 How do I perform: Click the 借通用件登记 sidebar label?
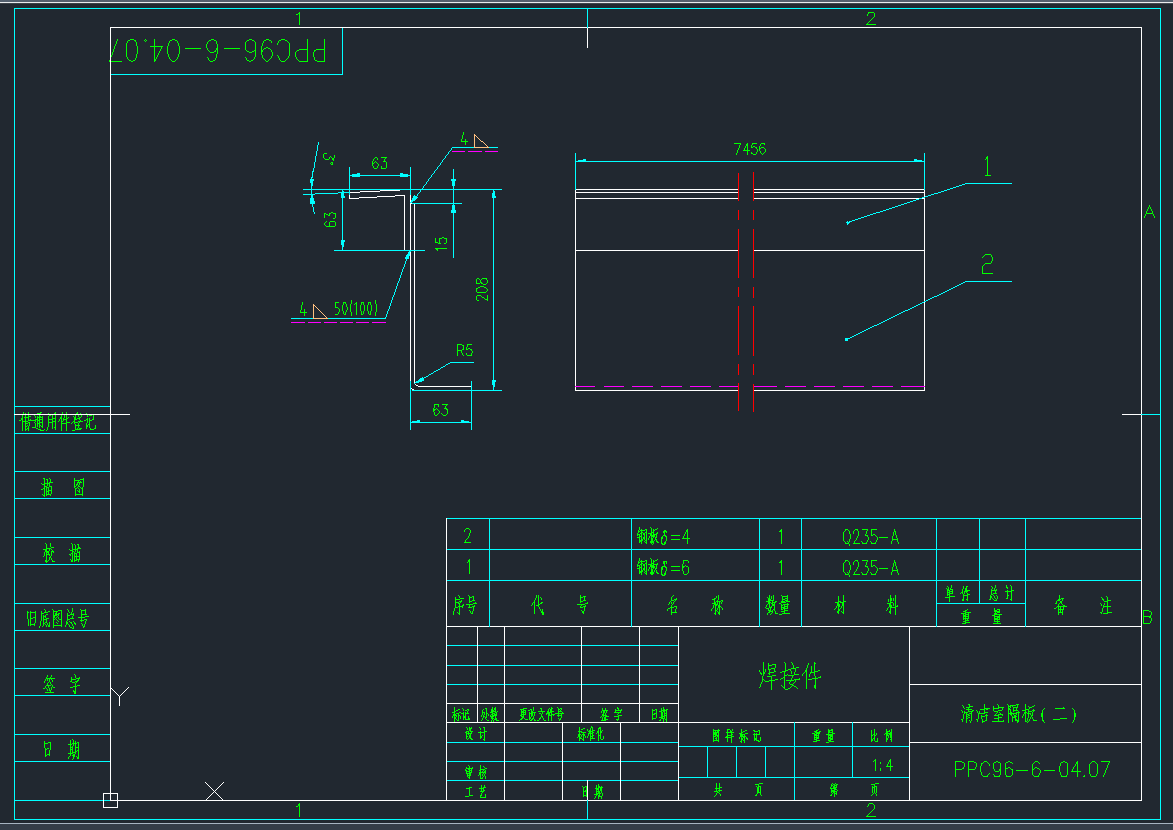pos(58,423)
